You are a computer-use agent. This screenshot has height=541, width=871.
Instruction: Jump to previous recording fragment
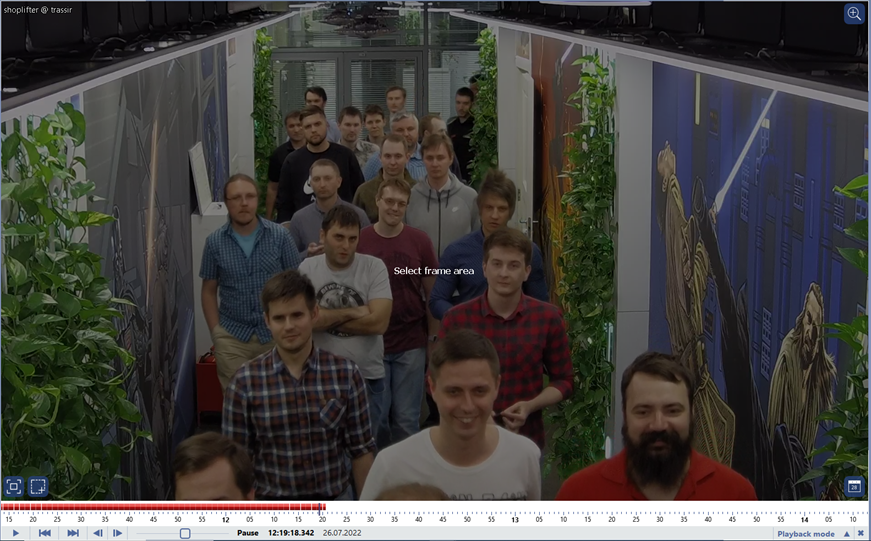45,534
